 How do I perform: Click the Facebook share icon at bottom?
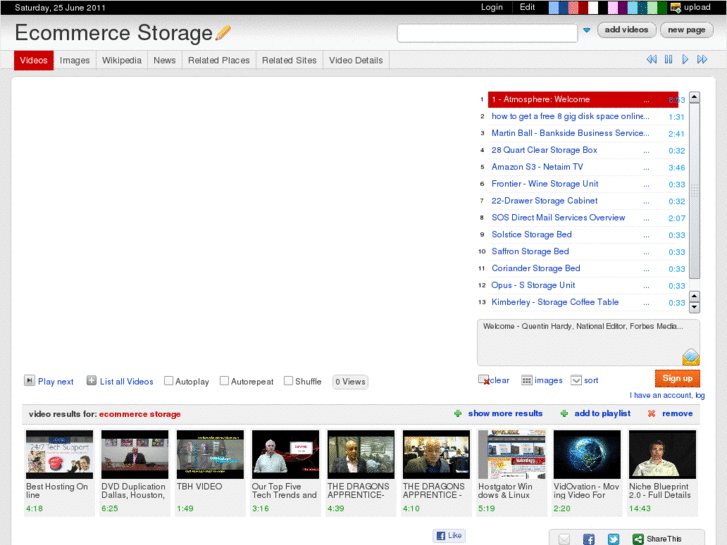pos(588,539)
